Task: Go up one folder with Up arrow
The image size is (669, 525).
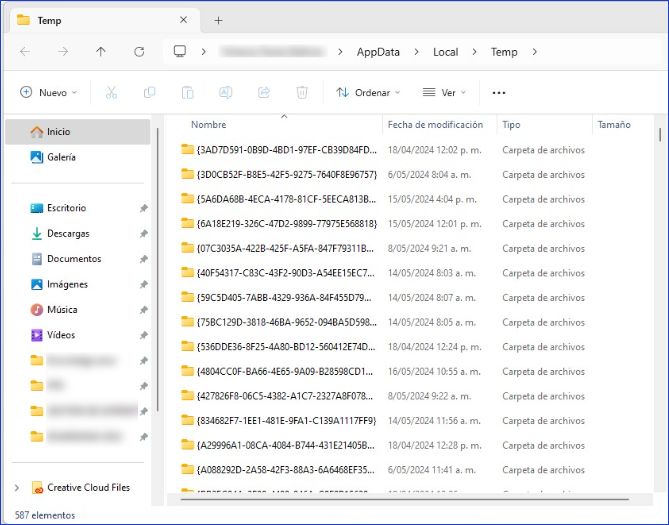Action: tap(101, 52)
